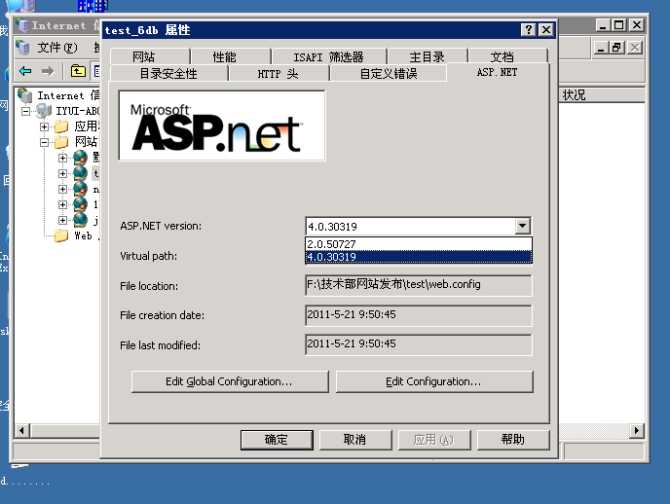Click Edit Configuration button
The image size is (670, 504).
point(435,381)
